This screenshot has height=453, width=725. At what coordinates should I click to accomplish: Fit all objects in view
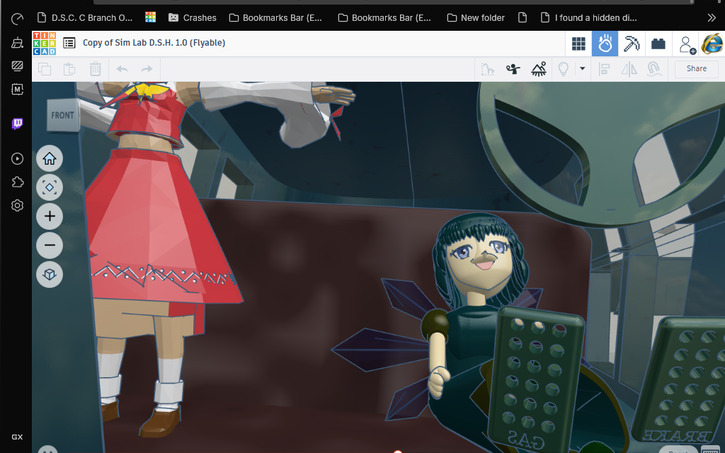pyautogui.click(x=49, y=187)
